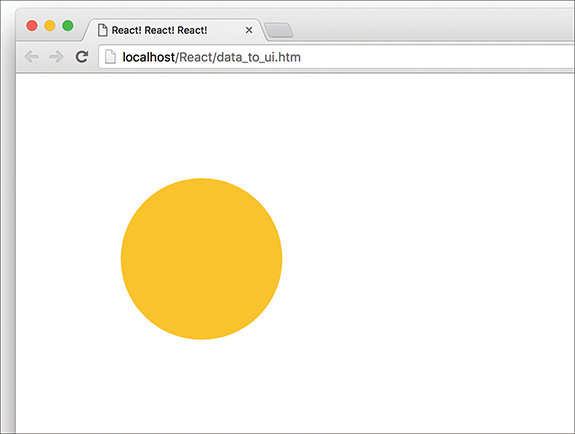Click the yellow circle on the page
Screen dimensions: 575x434
pos(201,259)
